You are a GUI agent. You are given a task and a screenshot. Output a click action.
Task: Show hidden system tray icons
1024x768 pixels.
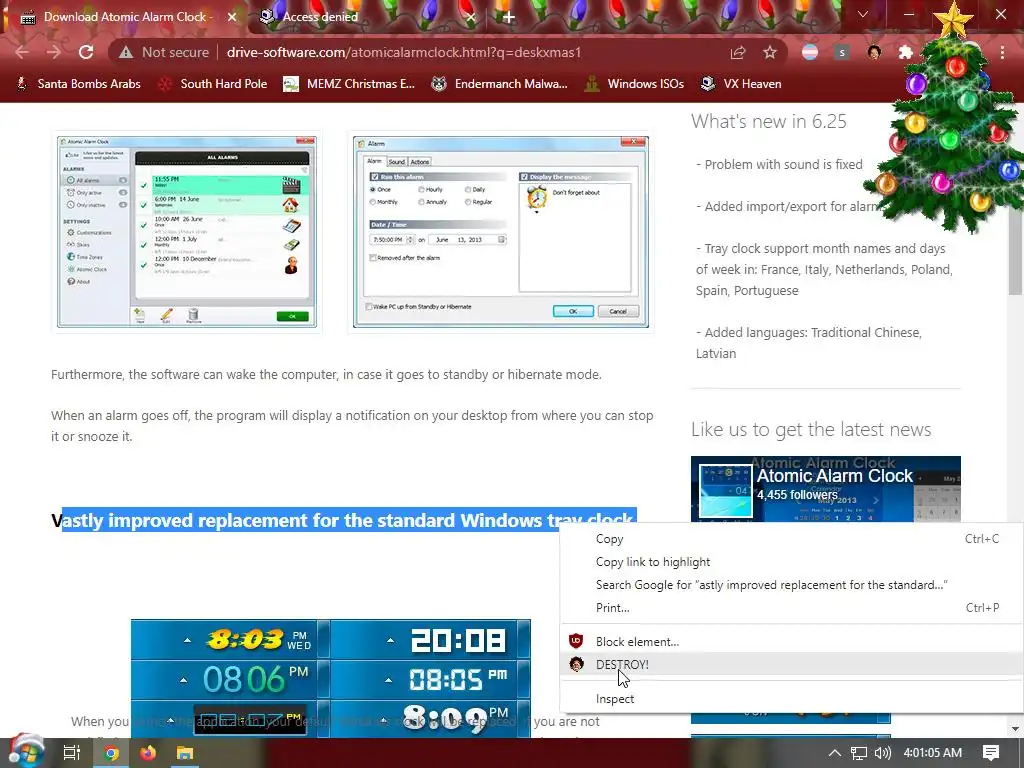click(835, 753)
